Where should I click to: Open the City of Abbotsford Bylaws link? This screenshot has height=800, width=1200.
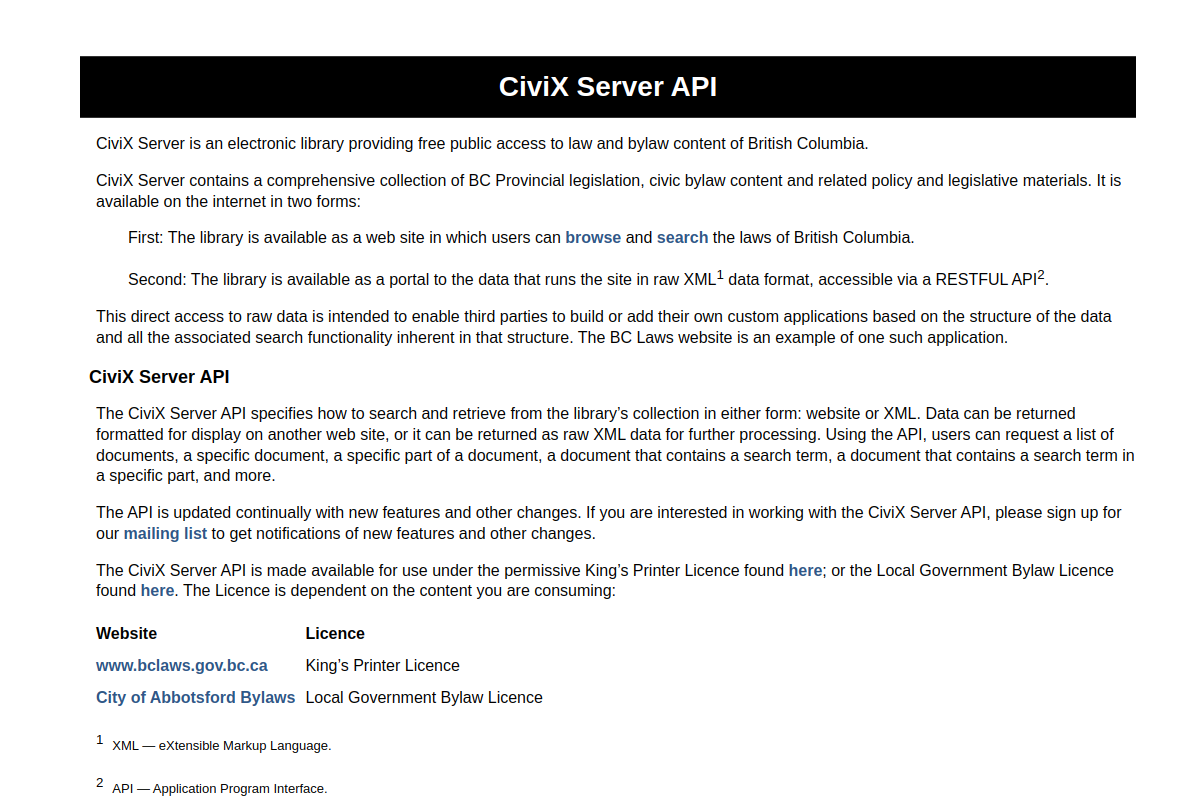point(195,698)
